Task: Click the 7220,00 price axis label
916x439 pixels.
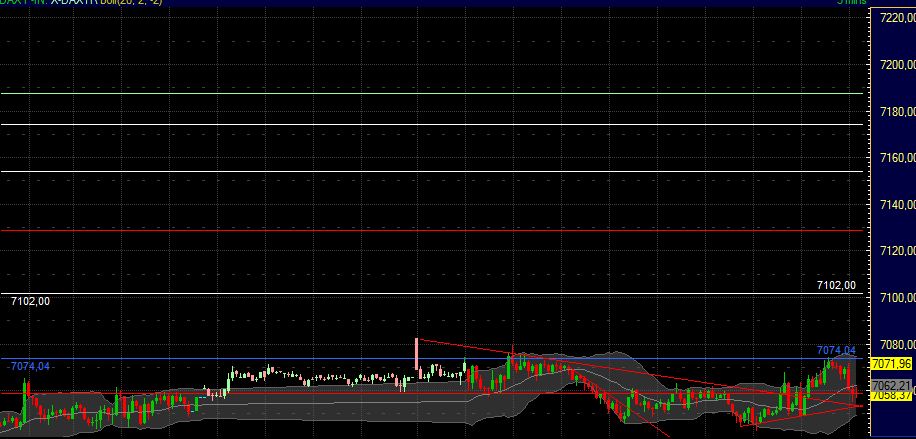Action: pyautogui.click(x=896, y=18)
